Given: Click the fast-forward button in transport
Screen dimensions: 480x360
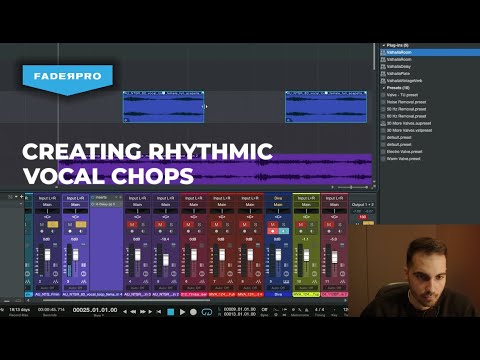Looking at the screenshot, I should [143, 312].
